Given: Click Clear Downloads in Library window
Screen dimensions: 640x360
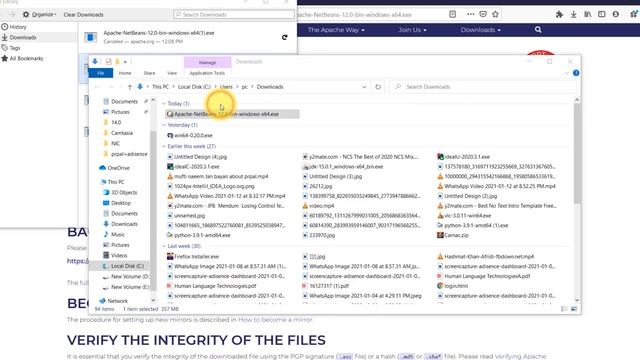Looking at the screenshot, I should point(83,14).
